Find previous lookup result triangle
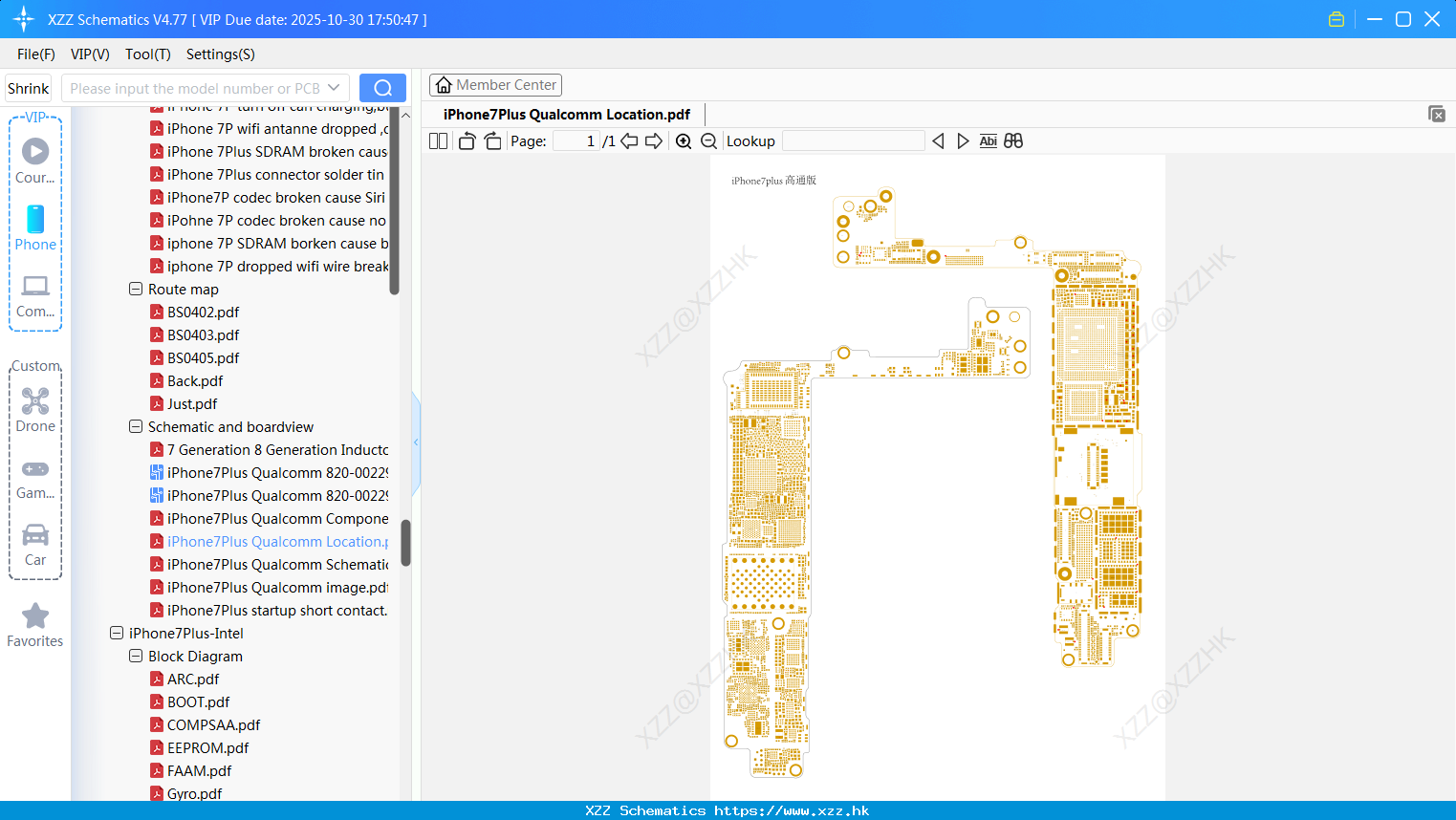Viewport: 1456px width, 820px height. (x=938, y=141)
